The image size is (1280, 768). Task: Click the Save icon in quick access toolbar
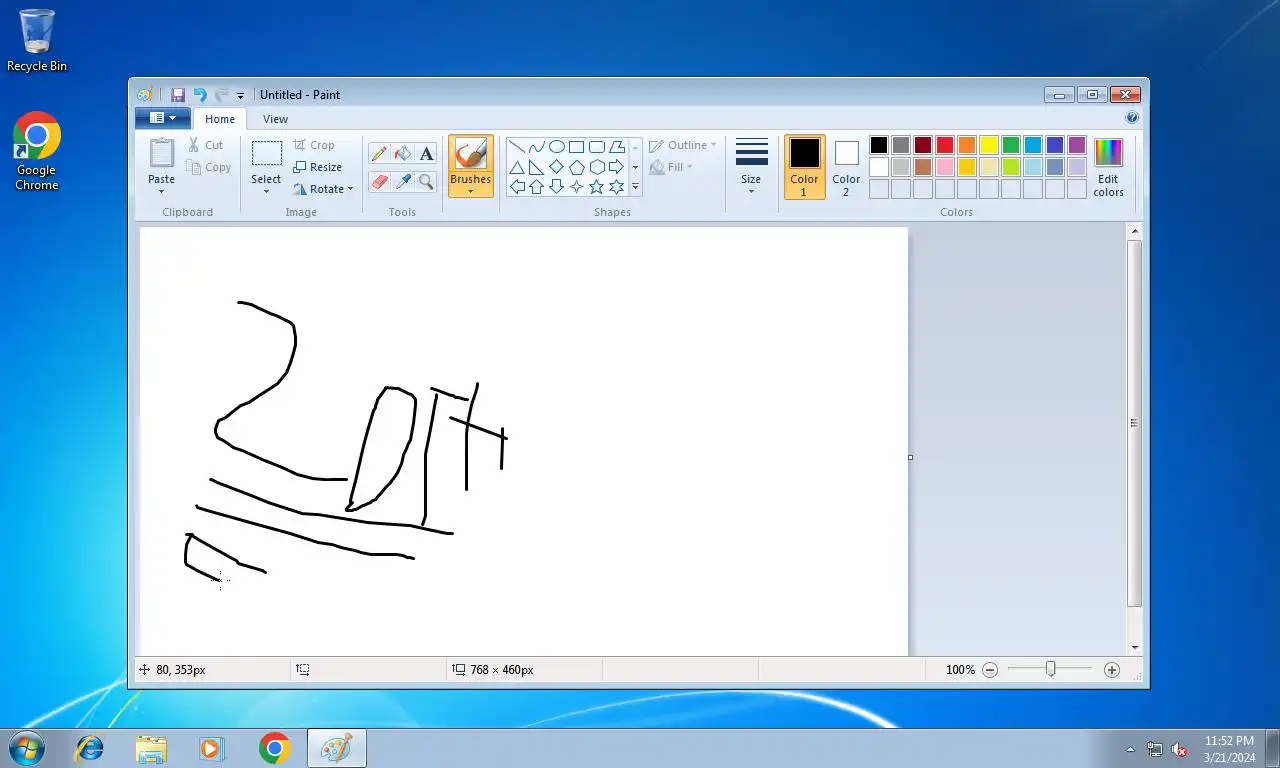[x=178, y=95]
